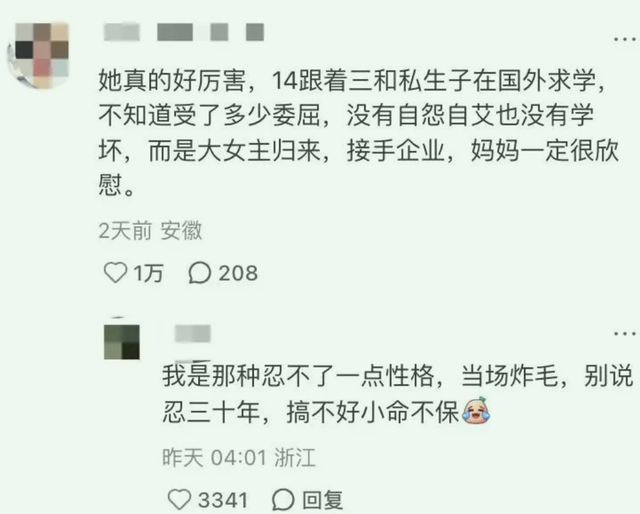Click the 昨天 04:01 浙江 timestamp

[239, 457]
